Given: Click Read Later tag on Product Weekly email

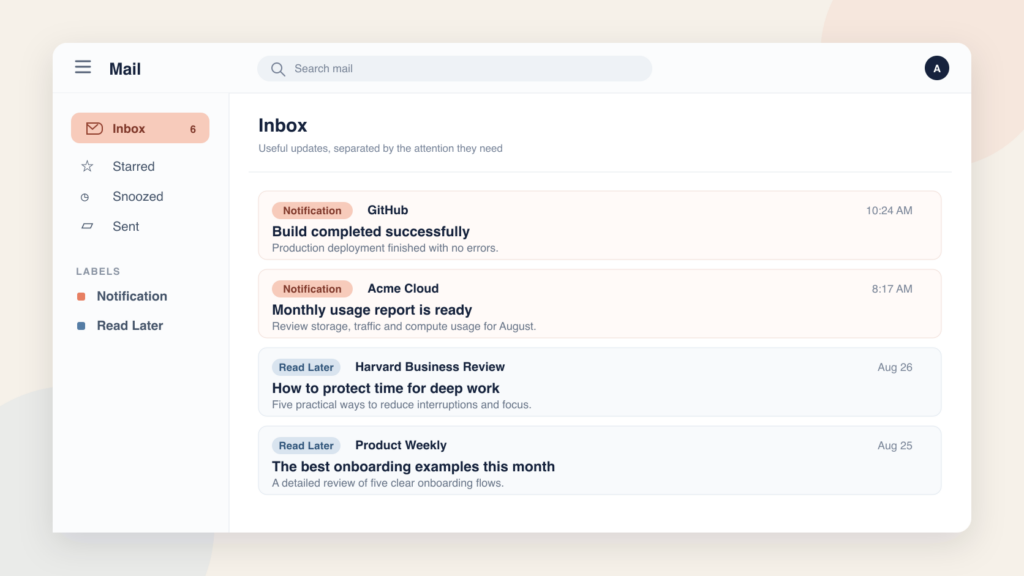Looking at the screenshot, I should pyautogui.click(x=306, y=445).
